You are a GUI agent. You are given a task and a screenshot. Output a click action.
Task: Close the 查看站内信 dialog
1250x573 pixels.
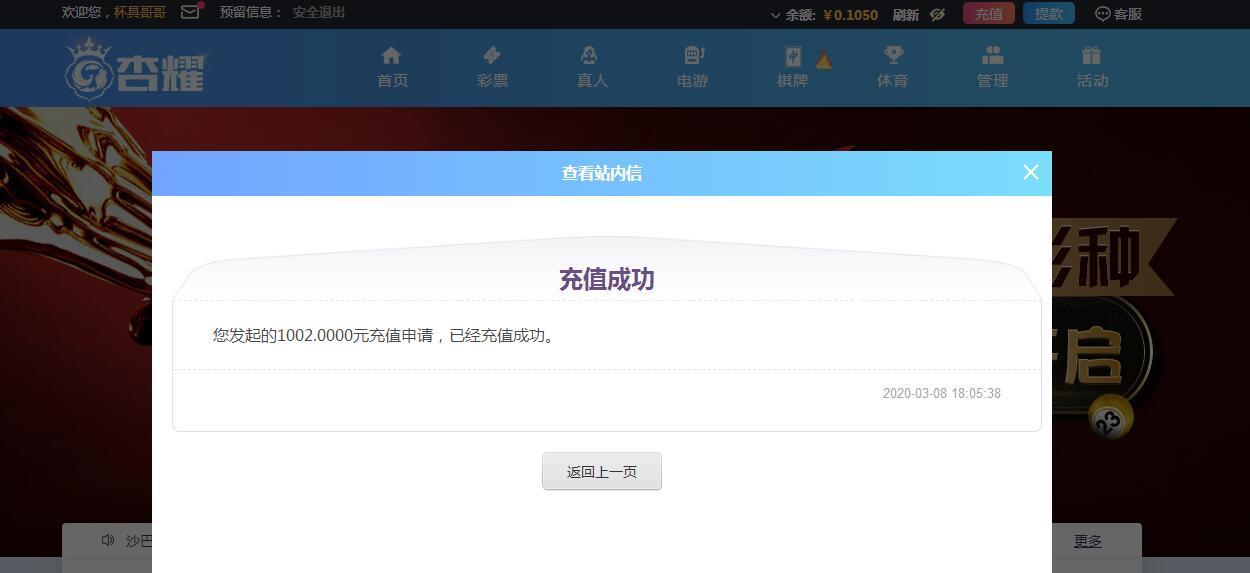click(1031, 172)
